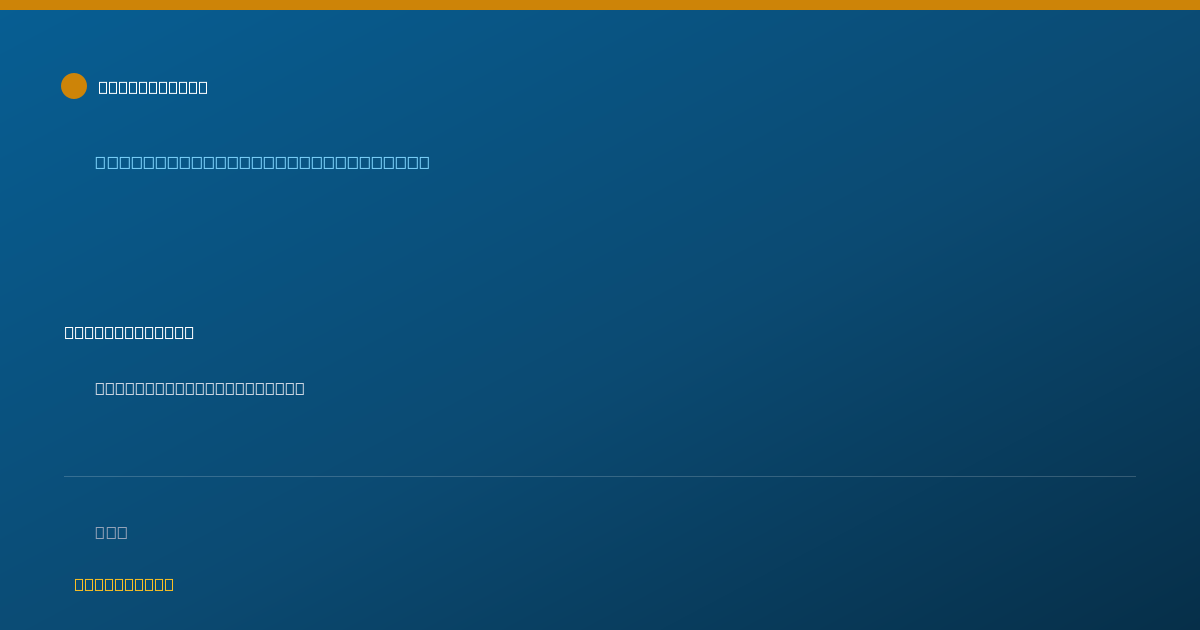This screenshot has width=1200, height=630.
Task: Open the yellow link text at the bottom
Action: 124,584
